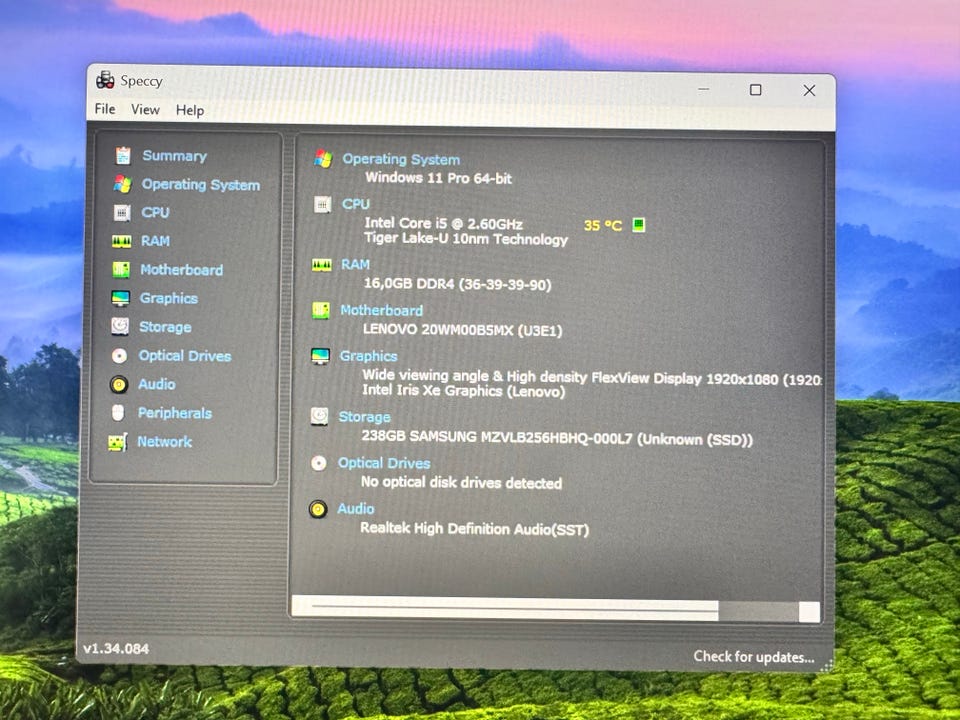
Task: Open Graphics section from sidebar
Action: [x=168, y=298]
